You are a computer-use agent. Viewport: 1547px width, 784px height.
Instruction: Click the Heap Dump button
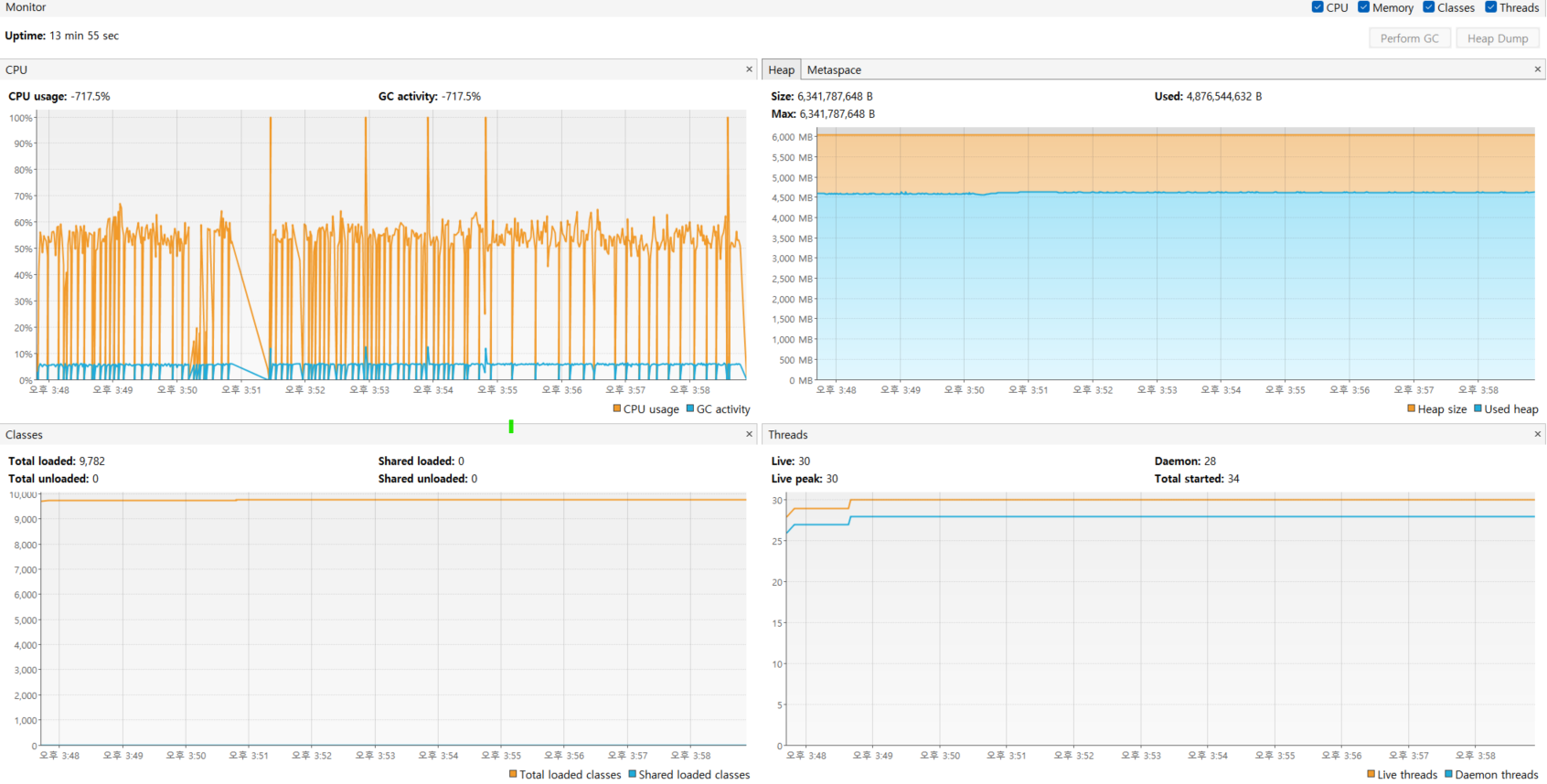tap(1498, 38)
